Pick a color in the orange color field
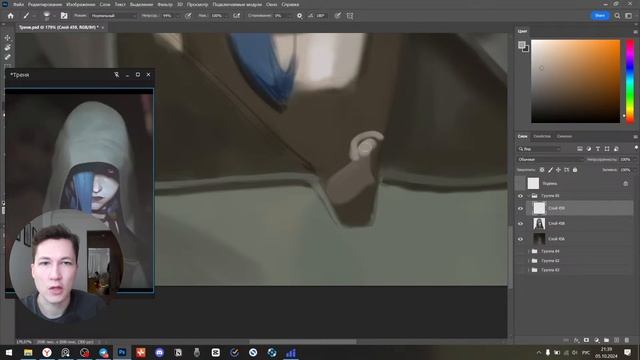Screen dimensions: 640x360 pos(576,81)
